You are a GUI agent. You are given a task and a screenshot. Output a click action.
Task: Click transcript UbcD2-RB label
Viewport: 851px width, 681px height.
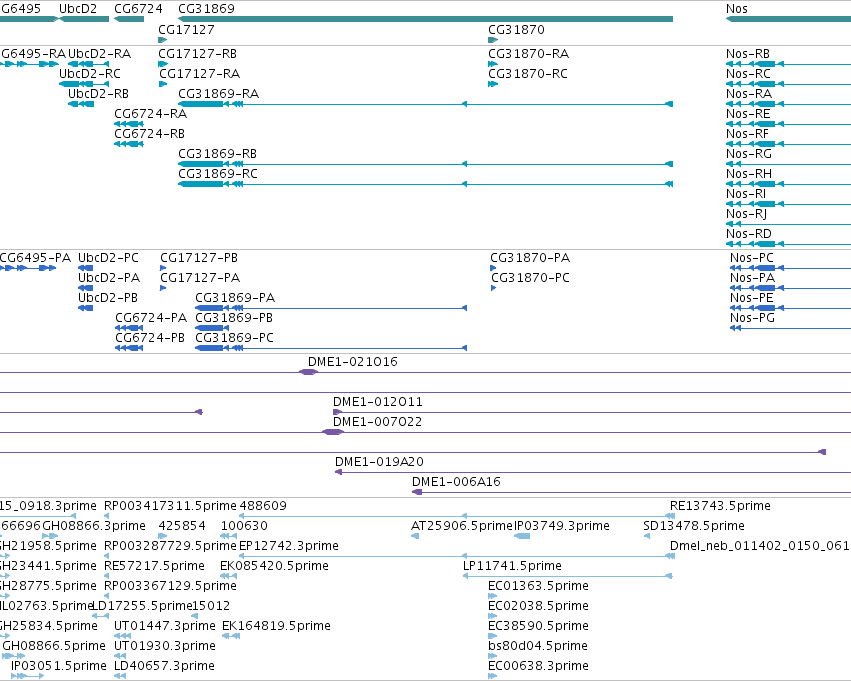coord(98,94)
